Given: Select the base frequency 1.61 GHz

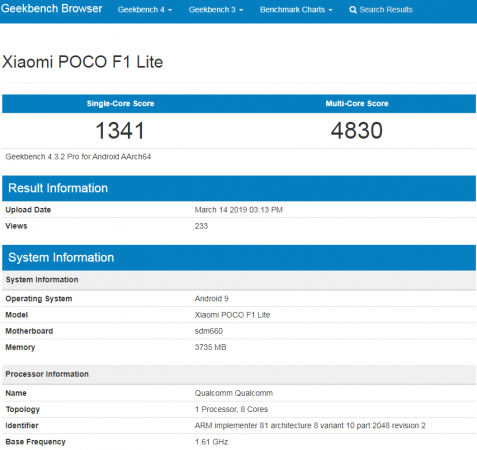Looking at the screenshot, I should click(212, 442).
